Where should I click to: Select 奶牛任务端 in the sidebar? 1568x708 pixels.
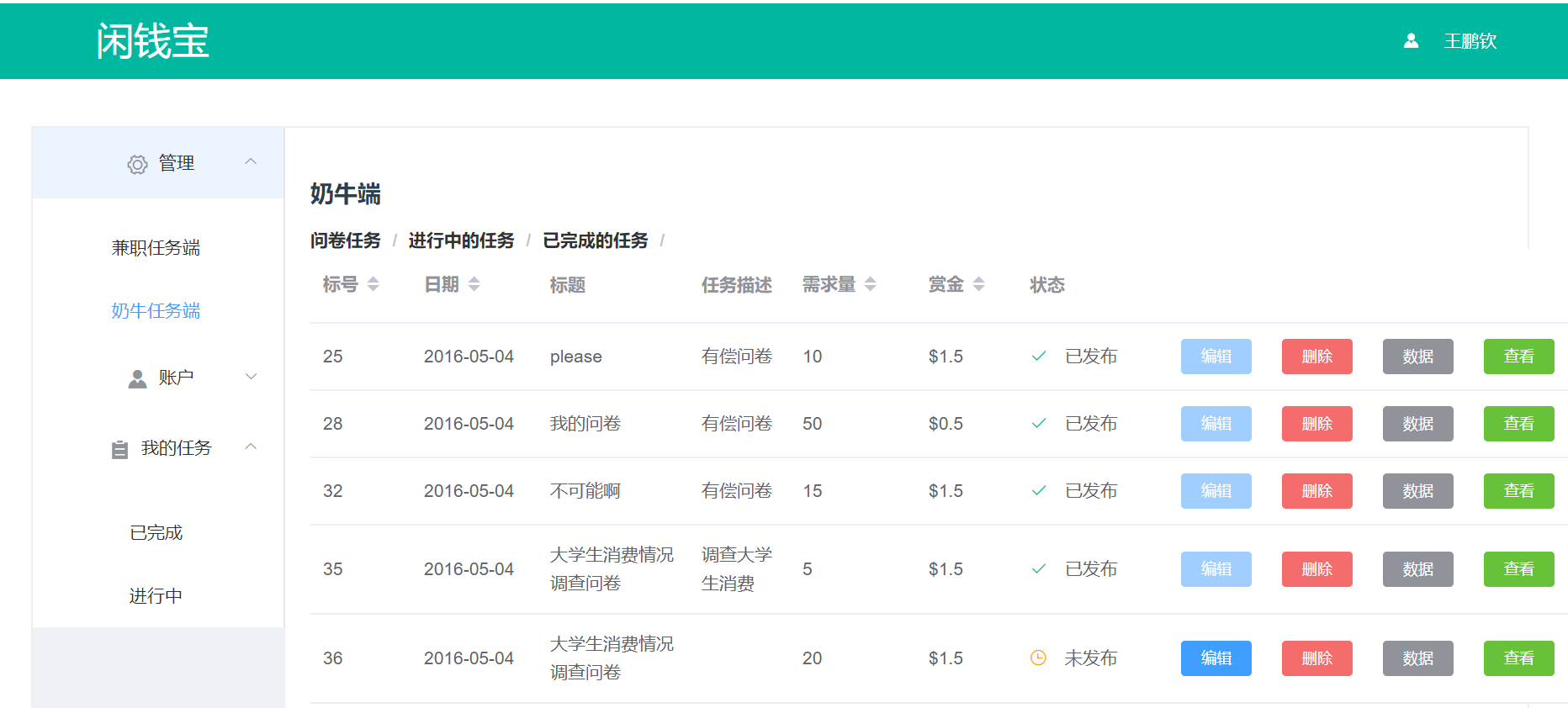pyautogui.click(x=156, y=311)
